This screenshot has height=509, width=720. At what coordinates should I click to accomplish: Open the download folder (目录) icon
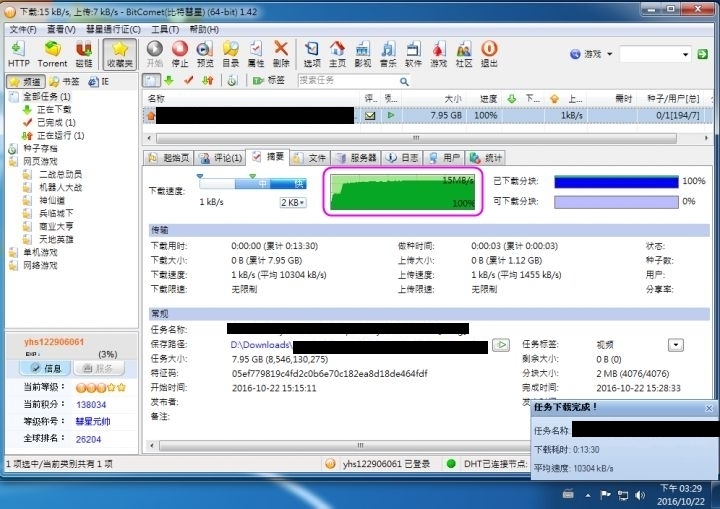pyautogui.click(x=231, y=54)
